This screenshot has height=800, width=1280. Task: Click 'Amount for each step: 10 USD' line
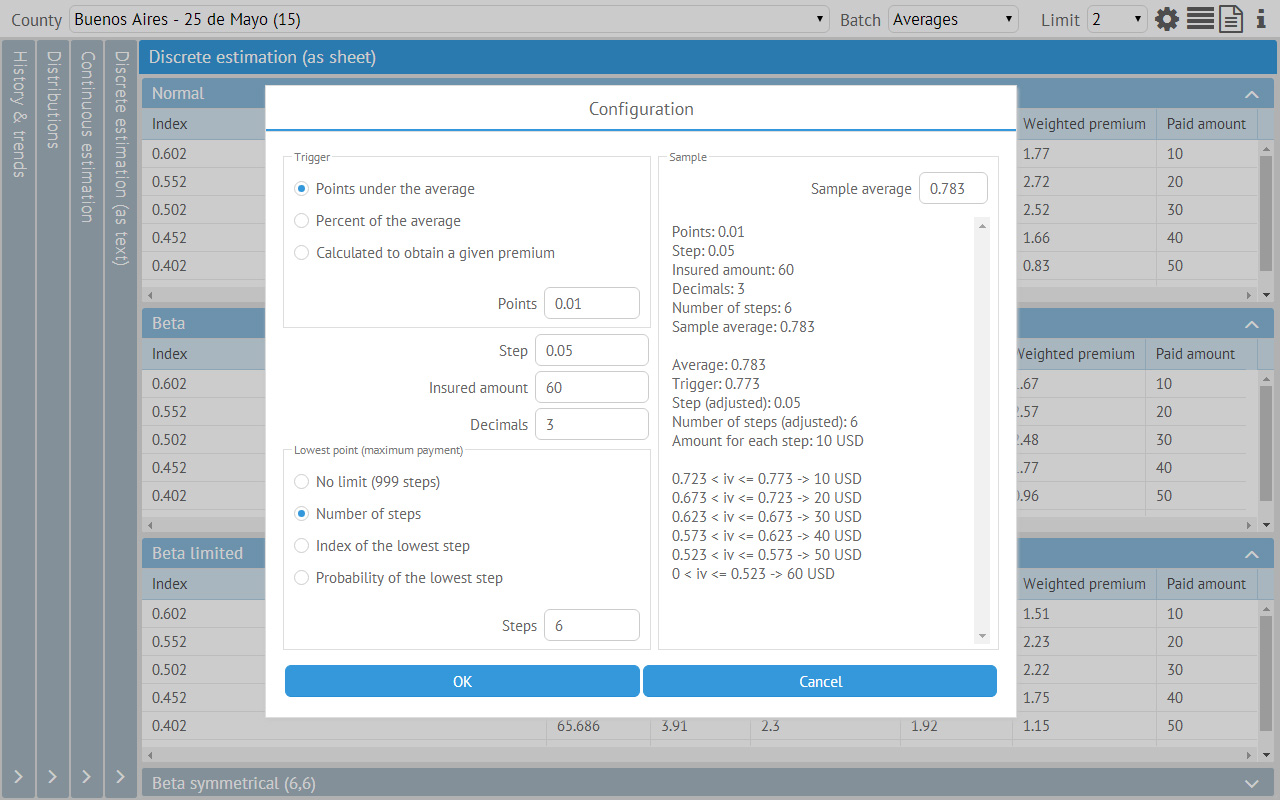[x=768, y=441]
